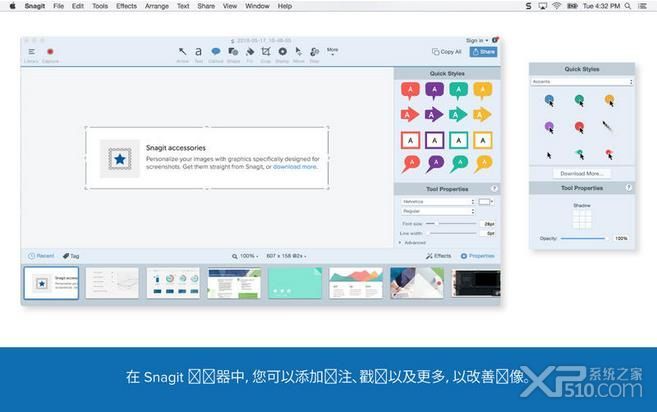
Task: Click the Copy All button
Action: click(447, 52)
